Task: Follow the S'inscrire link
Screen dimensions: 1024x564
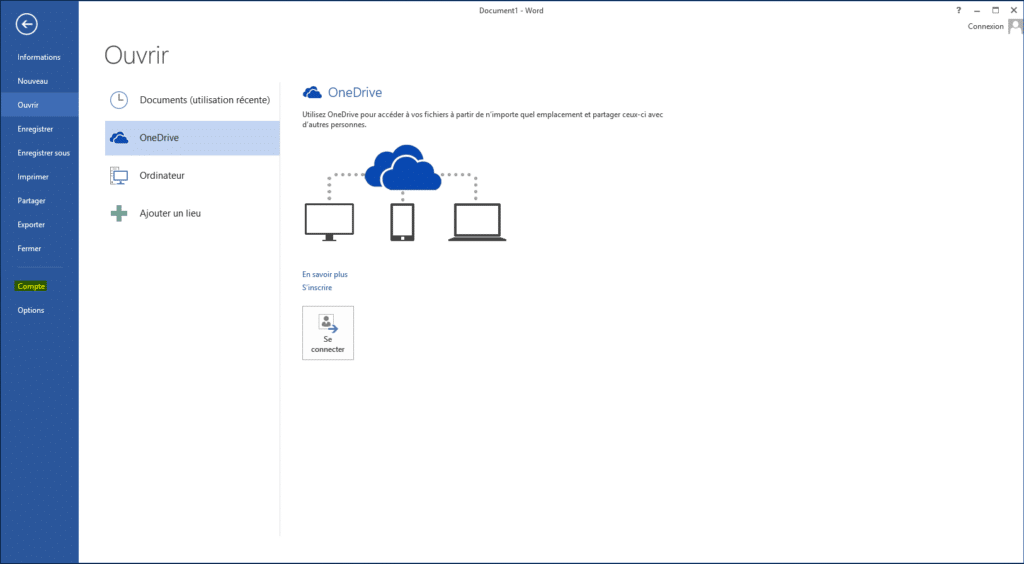Action: point(316,288)
